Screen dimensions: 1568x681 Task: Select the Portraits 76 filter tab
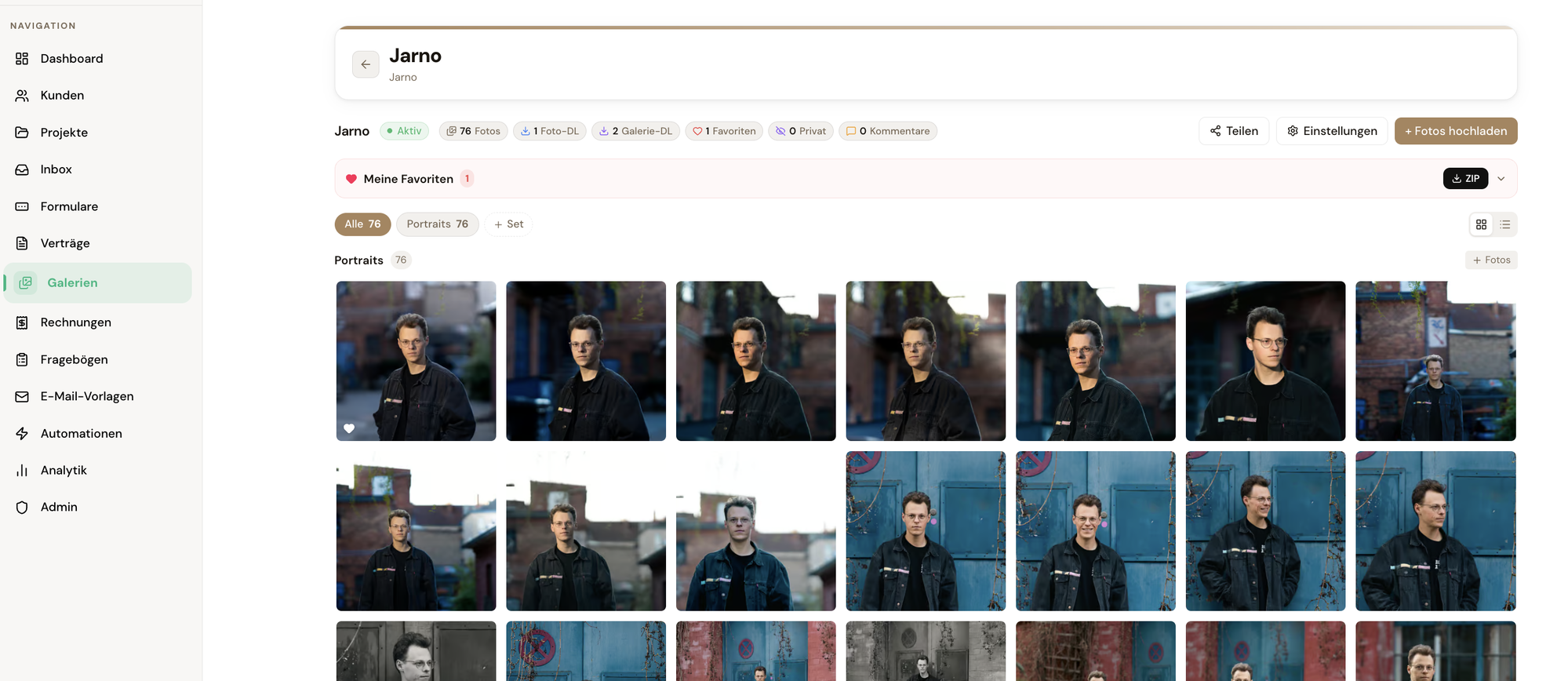(x=438, y=224)
